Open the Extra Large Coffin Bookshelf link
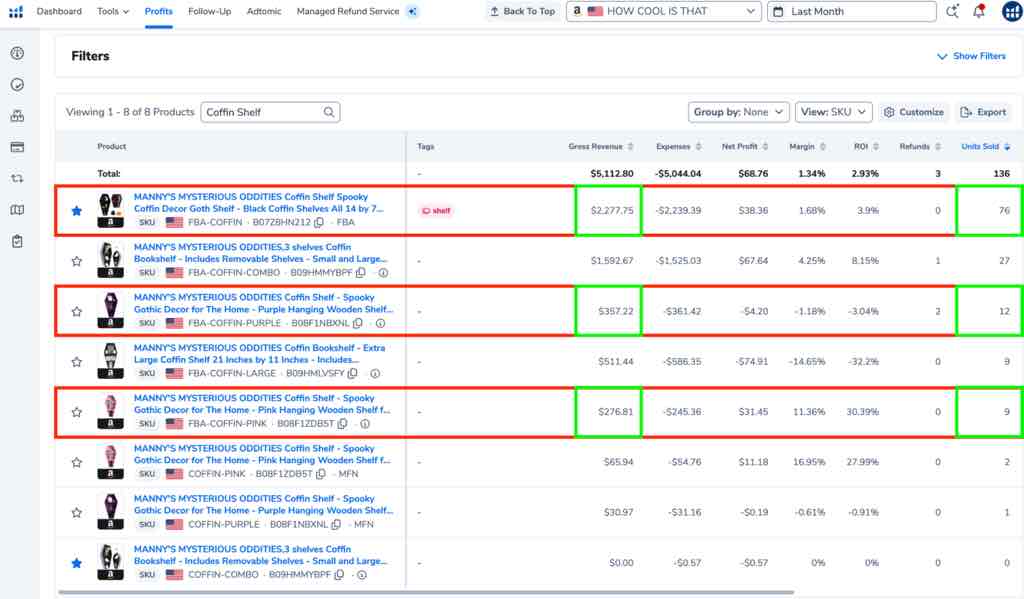This screenshot has height=599, width=1024. tap(259, 353)
